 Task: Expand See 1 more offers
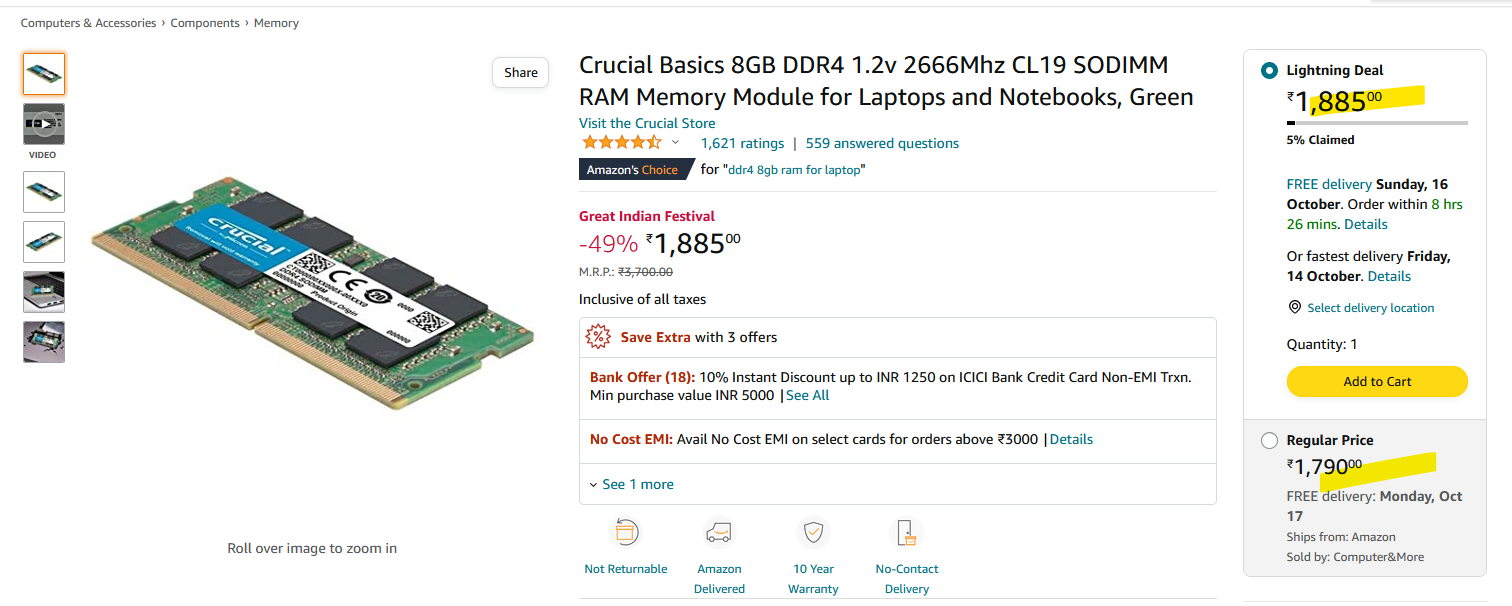[x=631, y=484]
